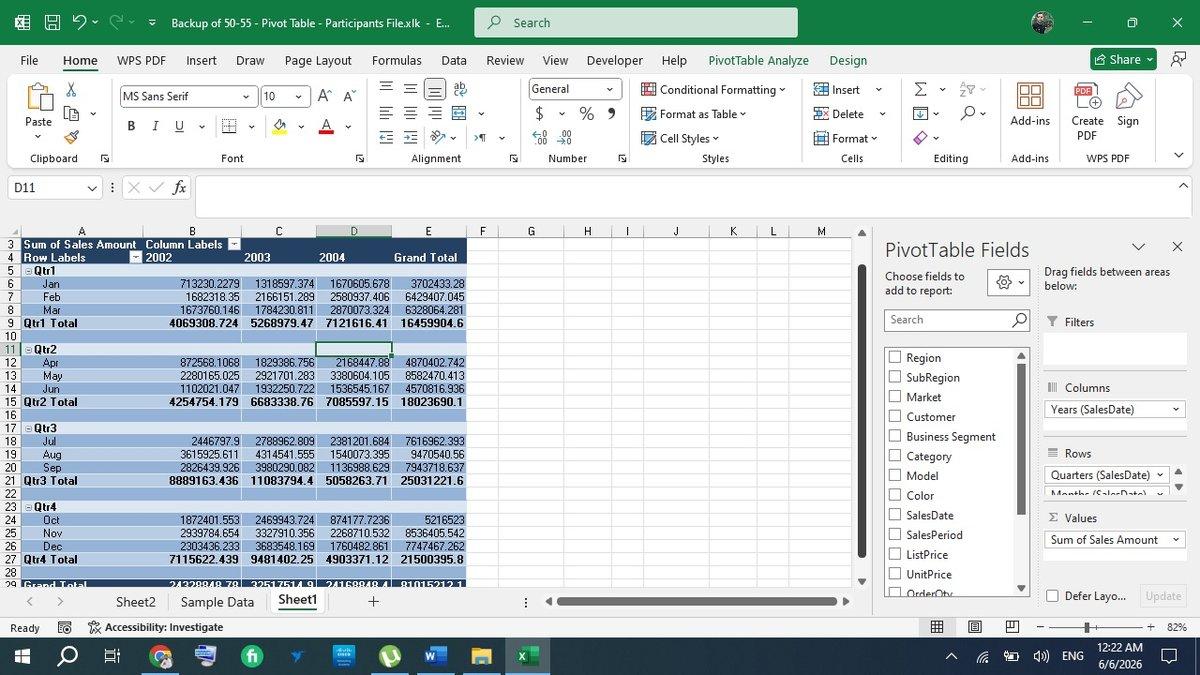Click the Share button
The height and width of the screenshot is (675, 1200).
point(1123,60)
